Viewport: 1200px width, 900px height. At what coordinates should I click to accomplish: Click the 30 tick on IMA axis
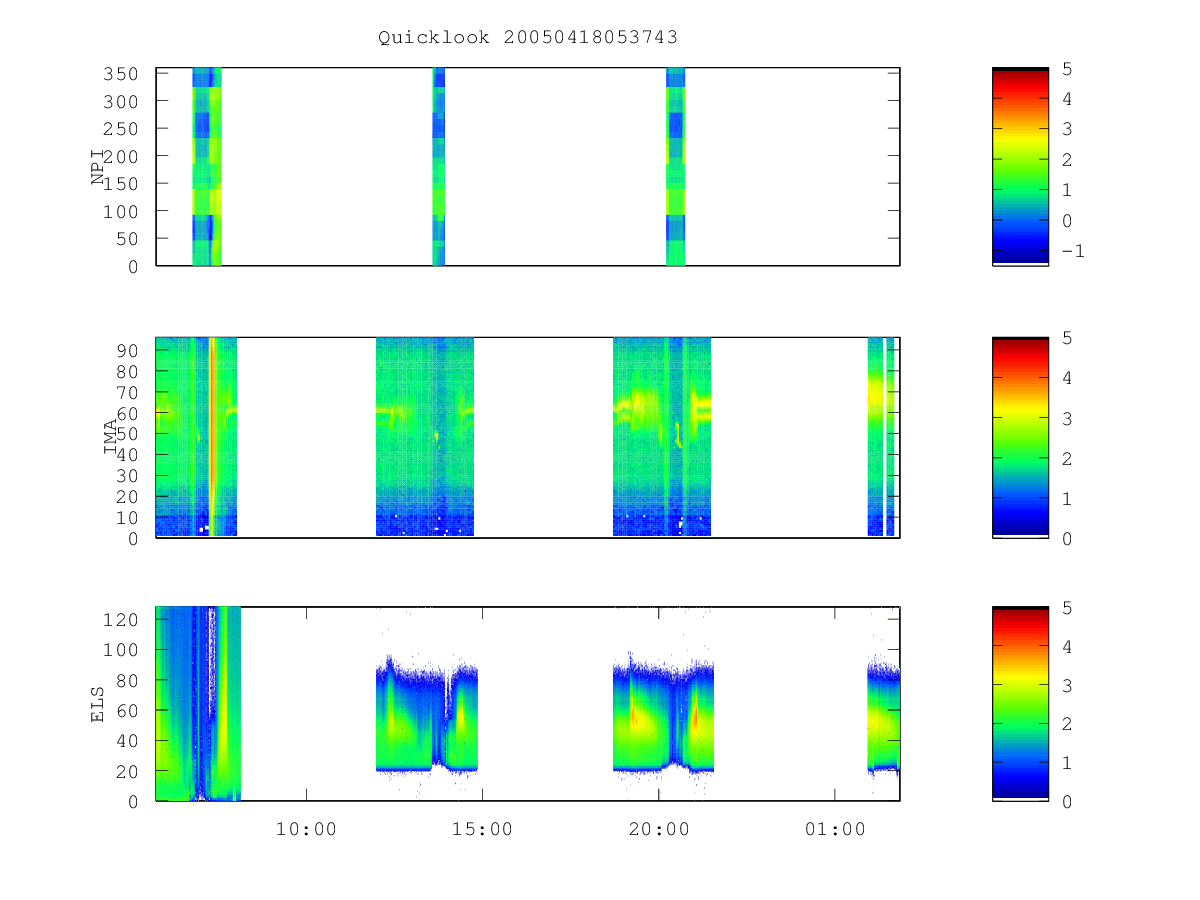click(x=128, y=475)
